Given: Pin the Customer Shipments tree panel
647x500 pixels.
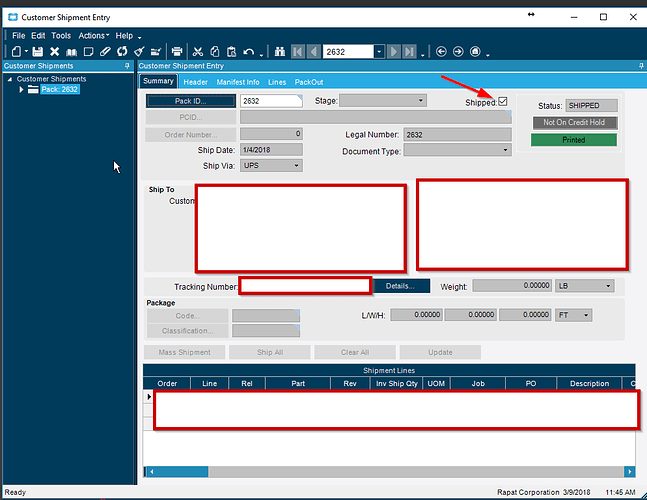Looking at the screenshot, I should click(126, 66).
